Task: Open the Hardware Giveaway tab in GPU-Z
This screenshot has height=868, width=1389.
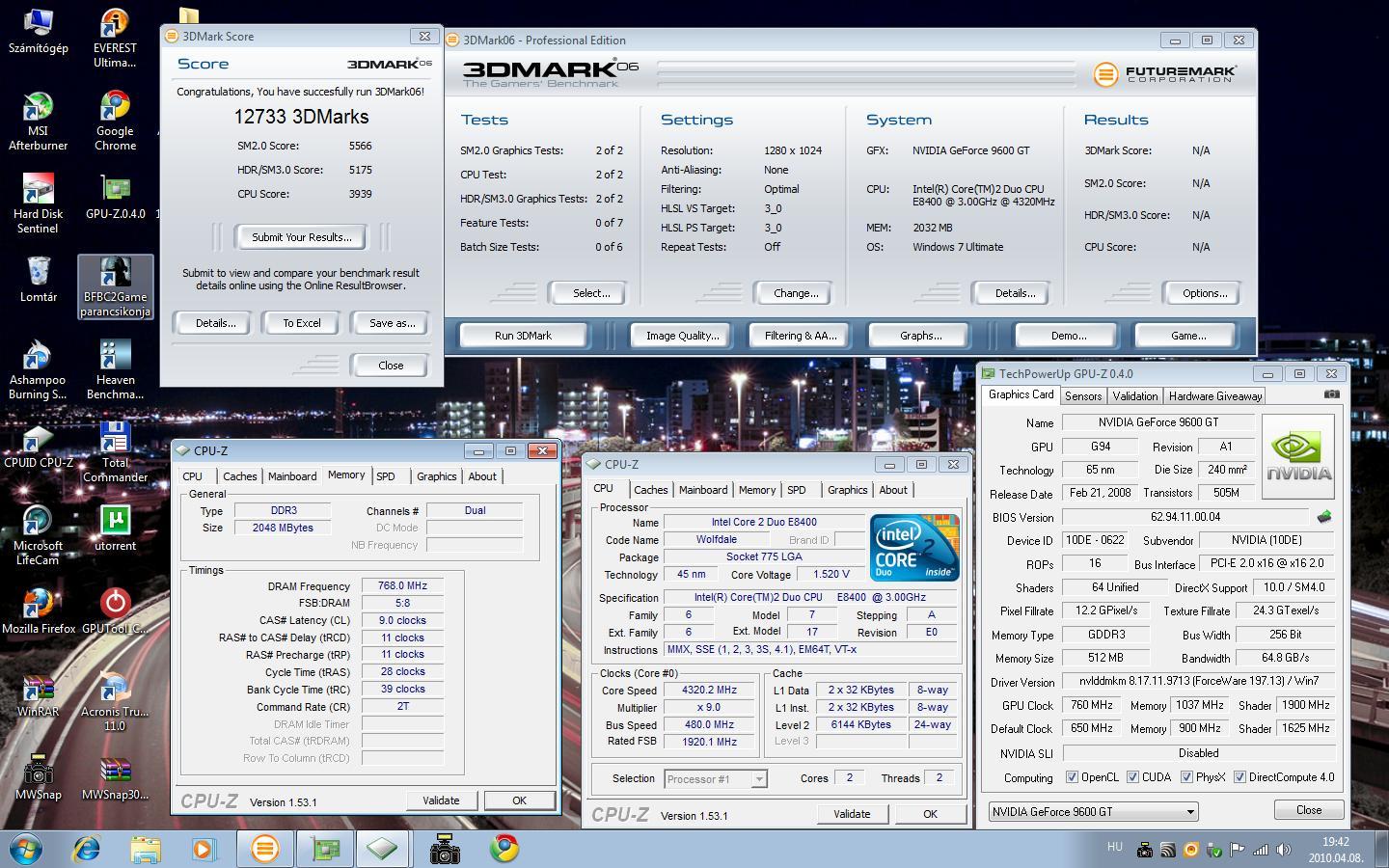Action: (x=1215, y=396)
